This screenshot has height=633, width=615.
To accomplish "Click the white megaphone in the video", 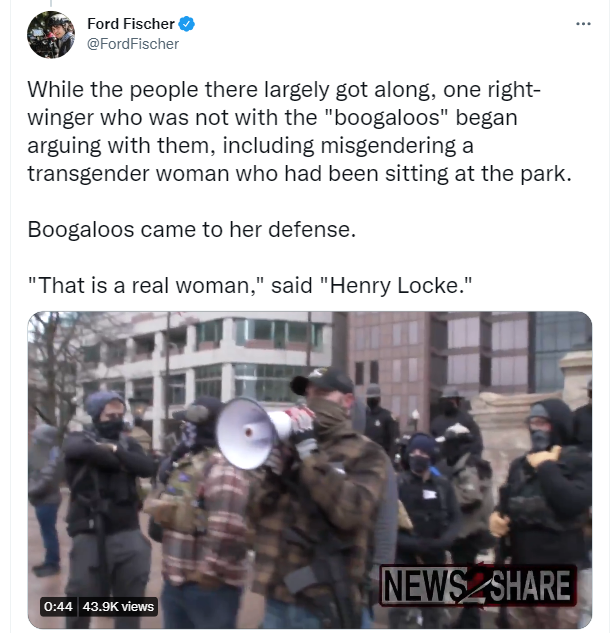I will click(252, 432).
